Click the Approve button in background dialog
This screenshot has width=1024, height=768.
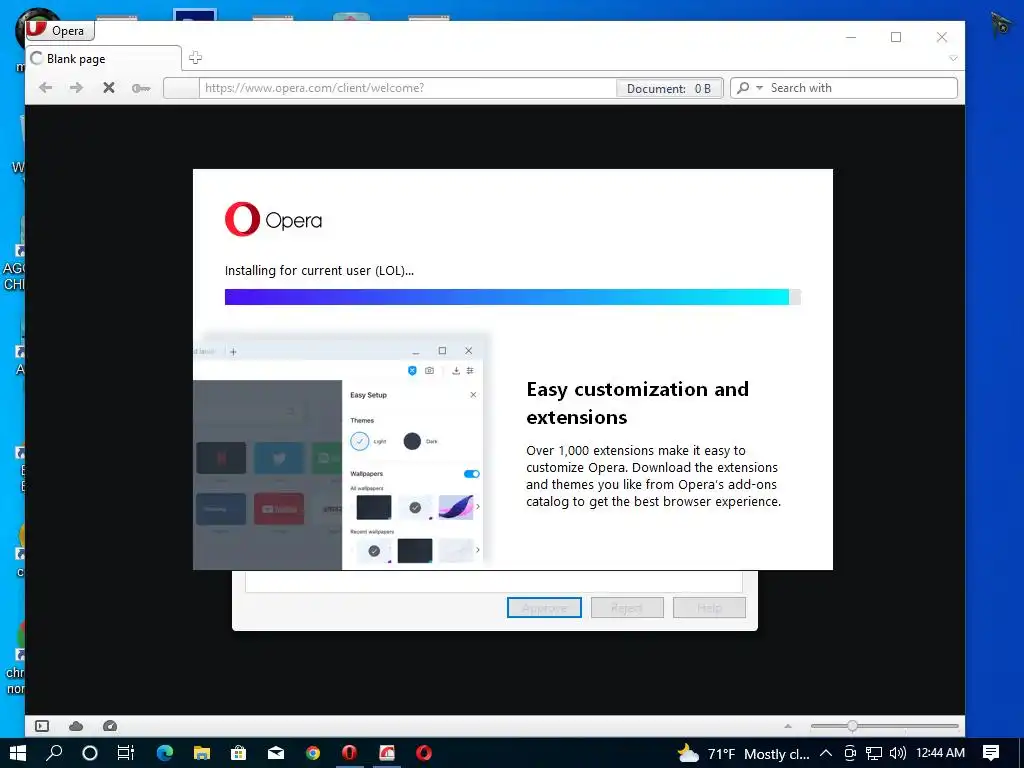tap(544, 607)
